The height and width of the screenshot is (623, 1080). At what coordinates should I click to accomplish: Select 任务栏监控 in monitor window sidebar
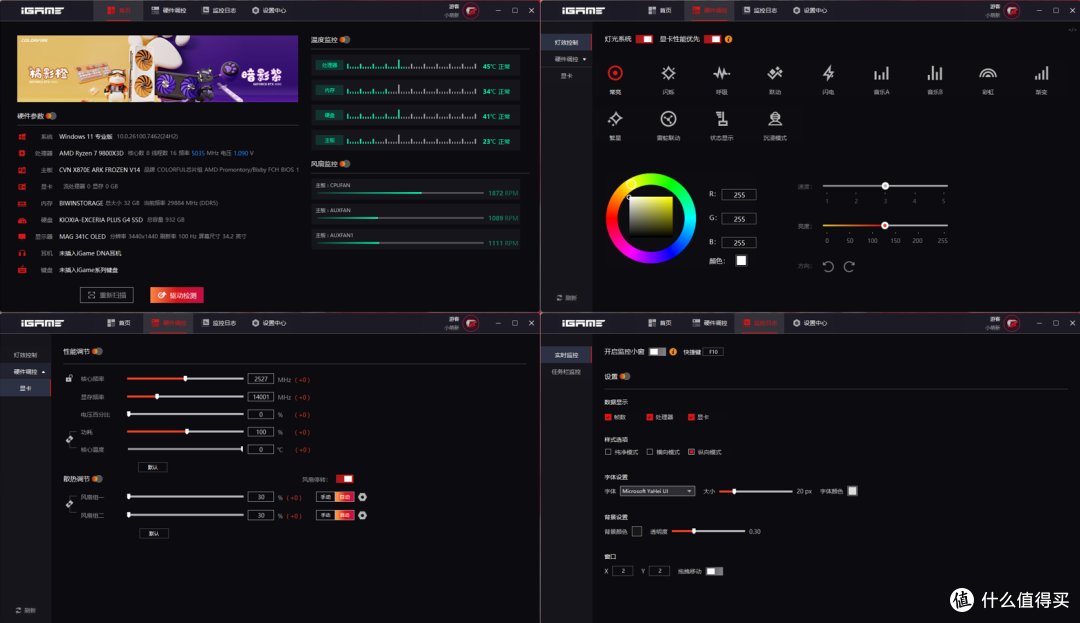tap(566, 372)
